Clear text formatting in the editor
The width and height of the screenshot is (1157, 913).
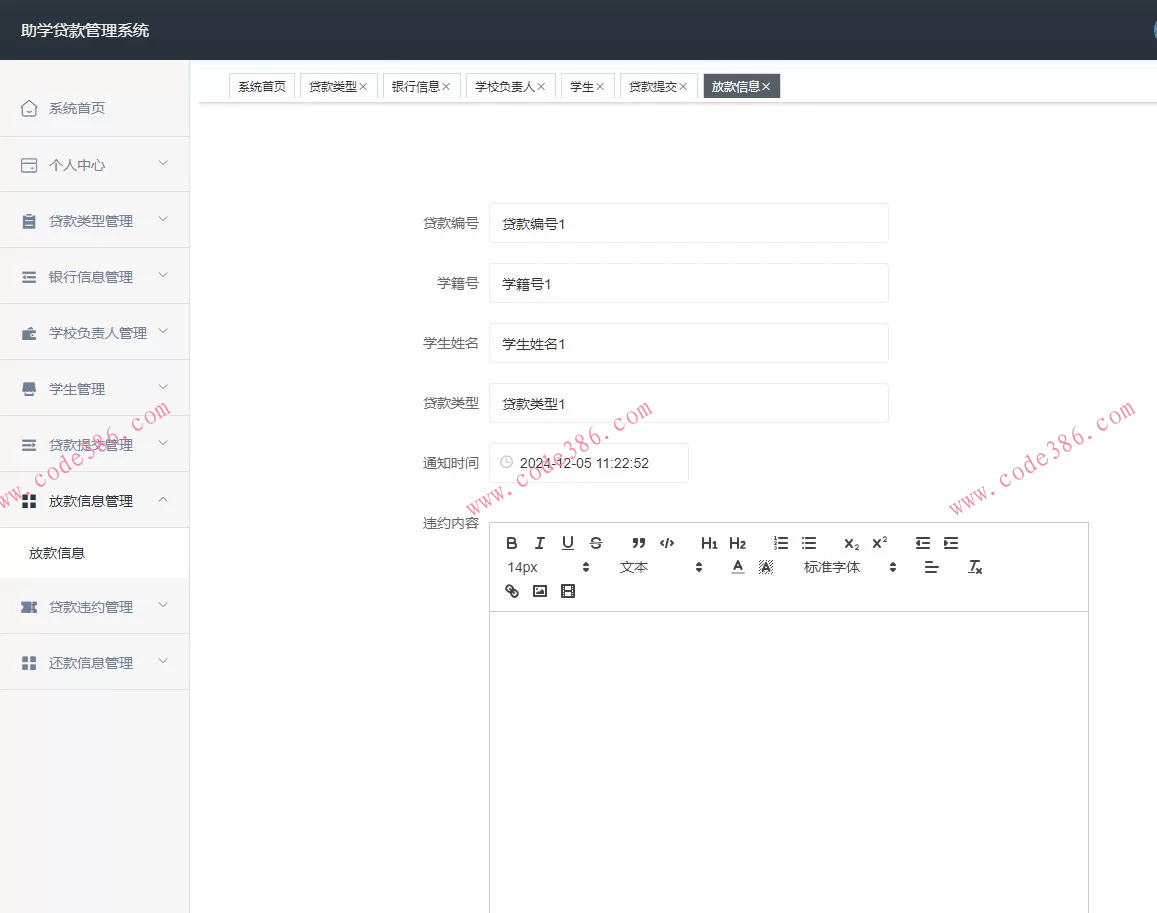(x=975, y=567)
